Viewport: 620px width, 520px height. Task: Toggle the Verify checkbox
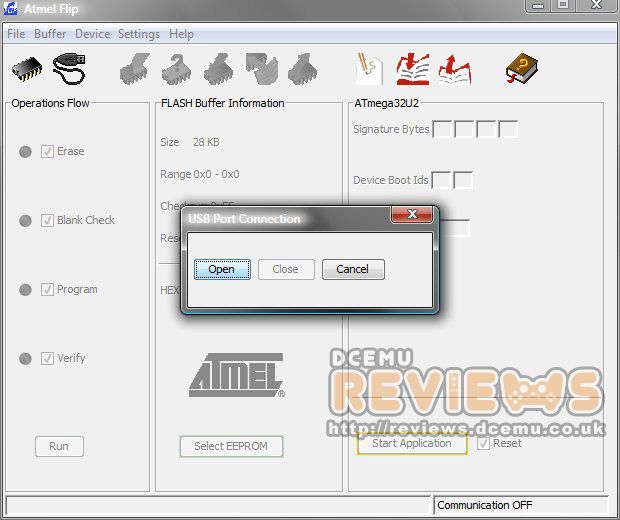click(47, 359)
